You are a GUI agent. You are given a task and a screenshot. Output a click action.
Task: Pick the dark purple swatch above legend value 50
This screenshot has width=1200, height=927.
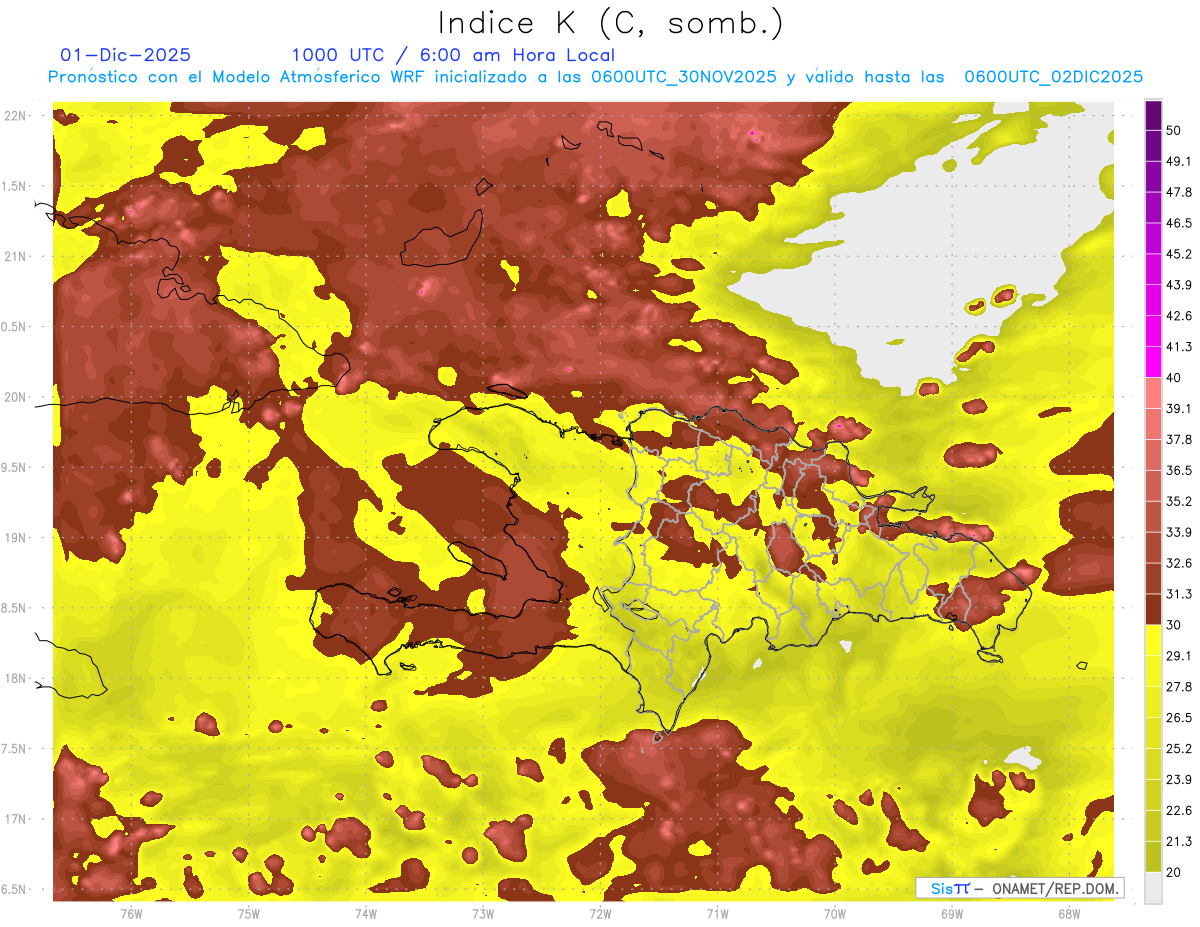[x=1153, y=115]
